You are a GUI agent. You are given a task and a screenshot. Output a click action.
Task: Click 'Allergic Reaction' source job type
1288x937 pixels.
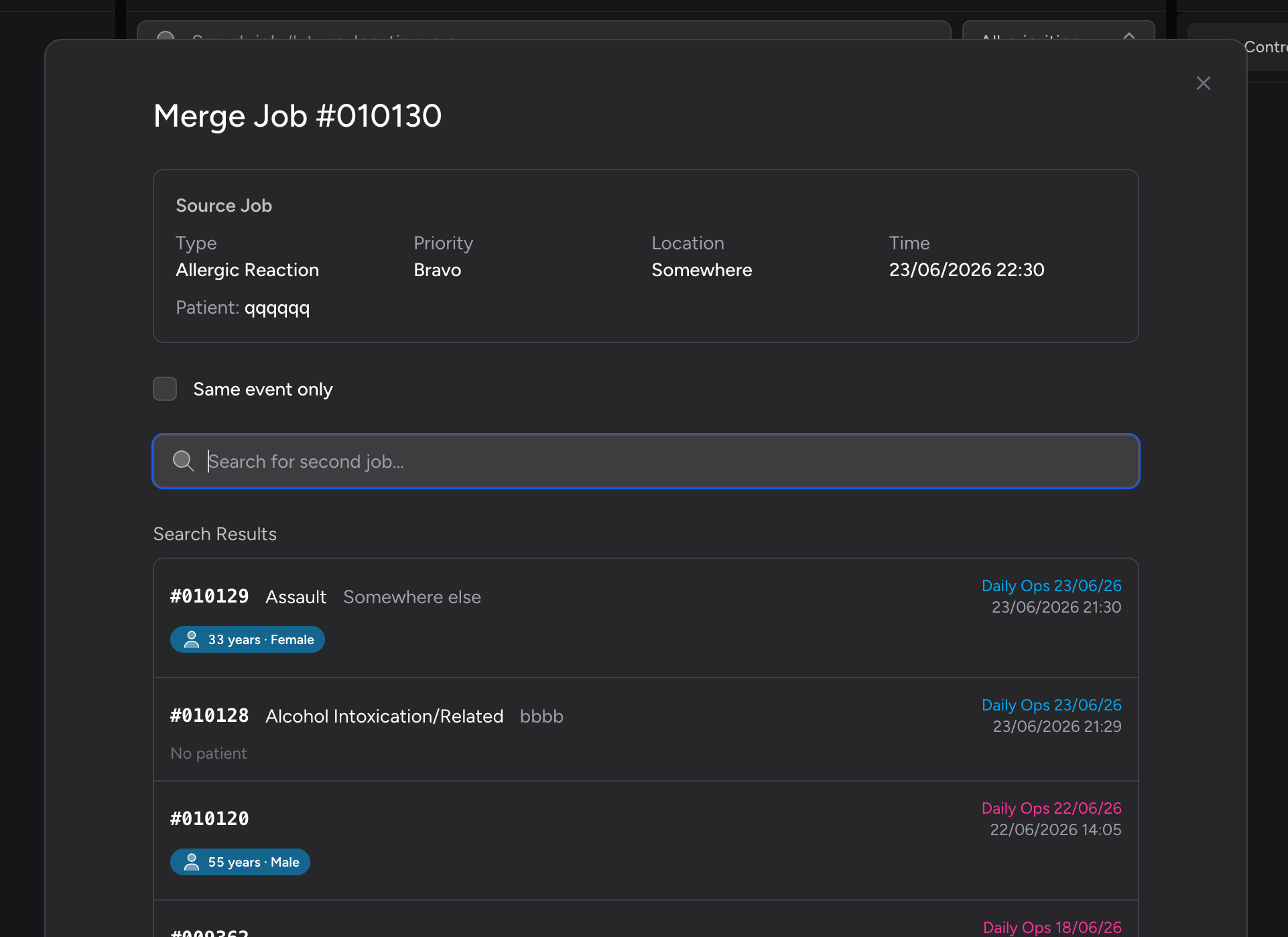pyautogui.click(x=247, y=270)
